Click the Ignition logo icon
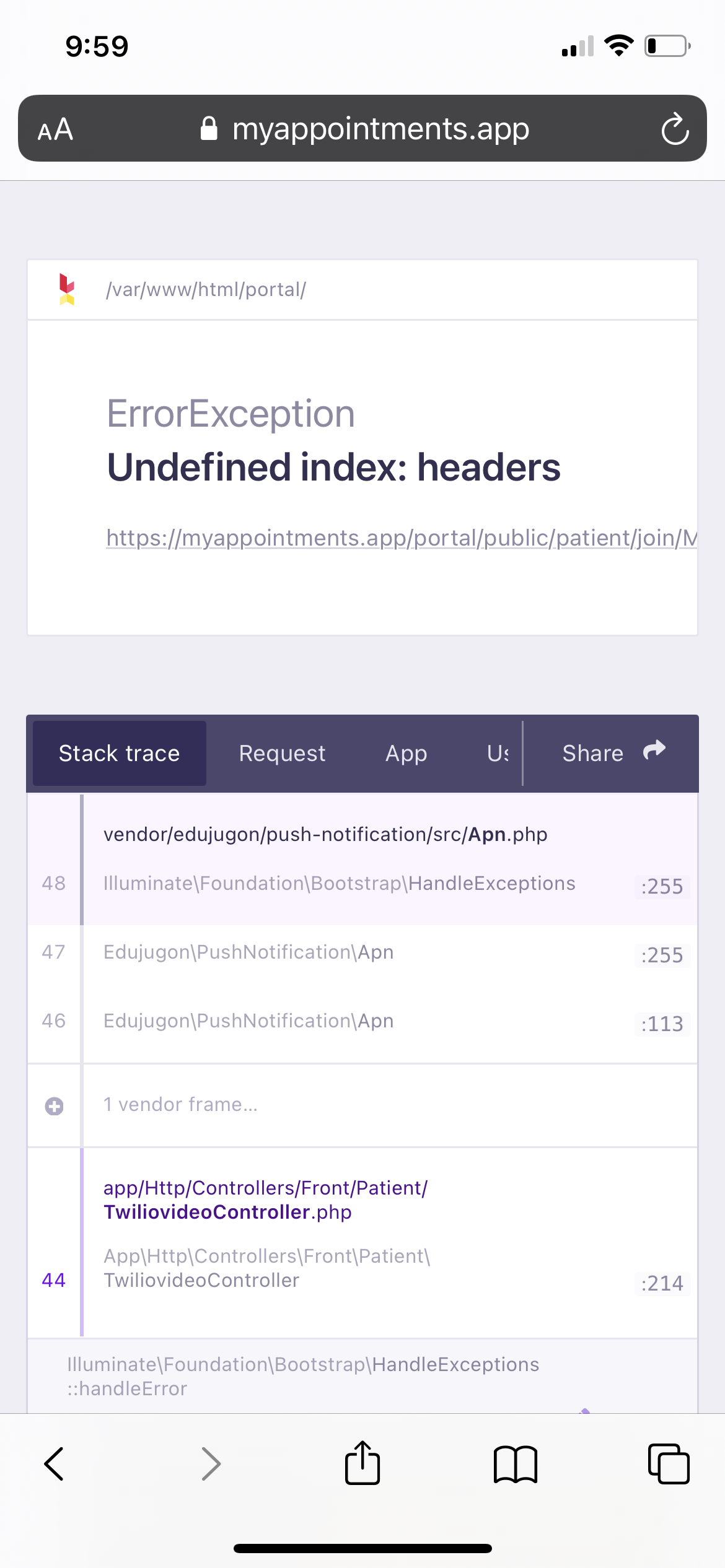The width and height of the screenshot is (725, 1568). (x=67, y=289)
